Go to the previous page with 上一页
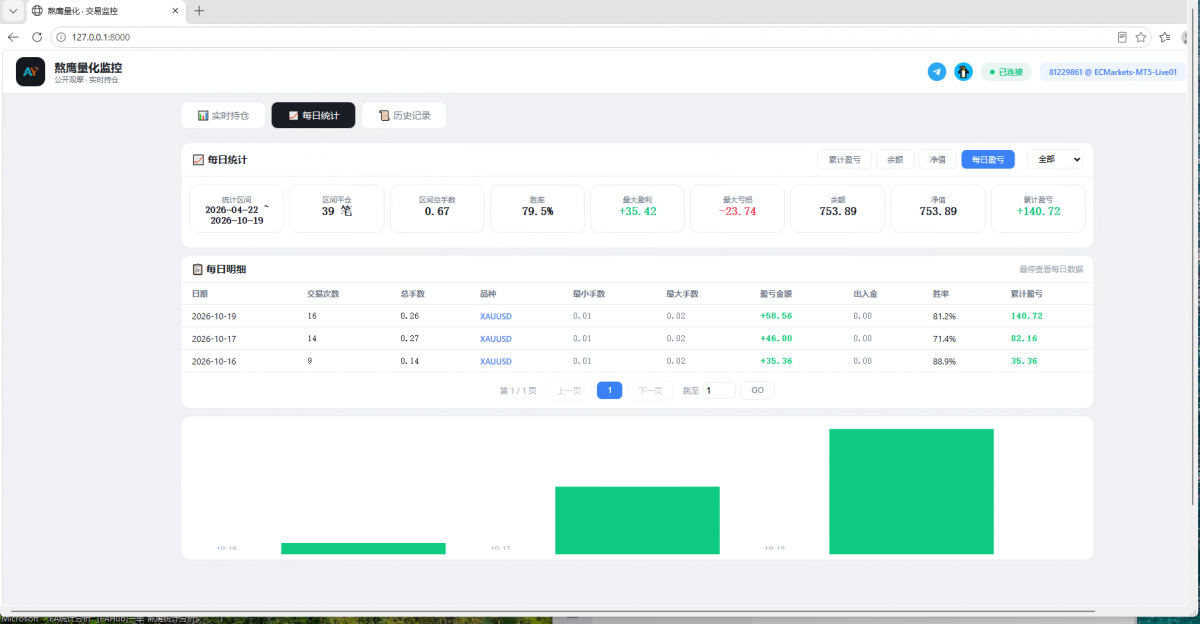Screen dimensions: 1200x624 tap(569, 391)
